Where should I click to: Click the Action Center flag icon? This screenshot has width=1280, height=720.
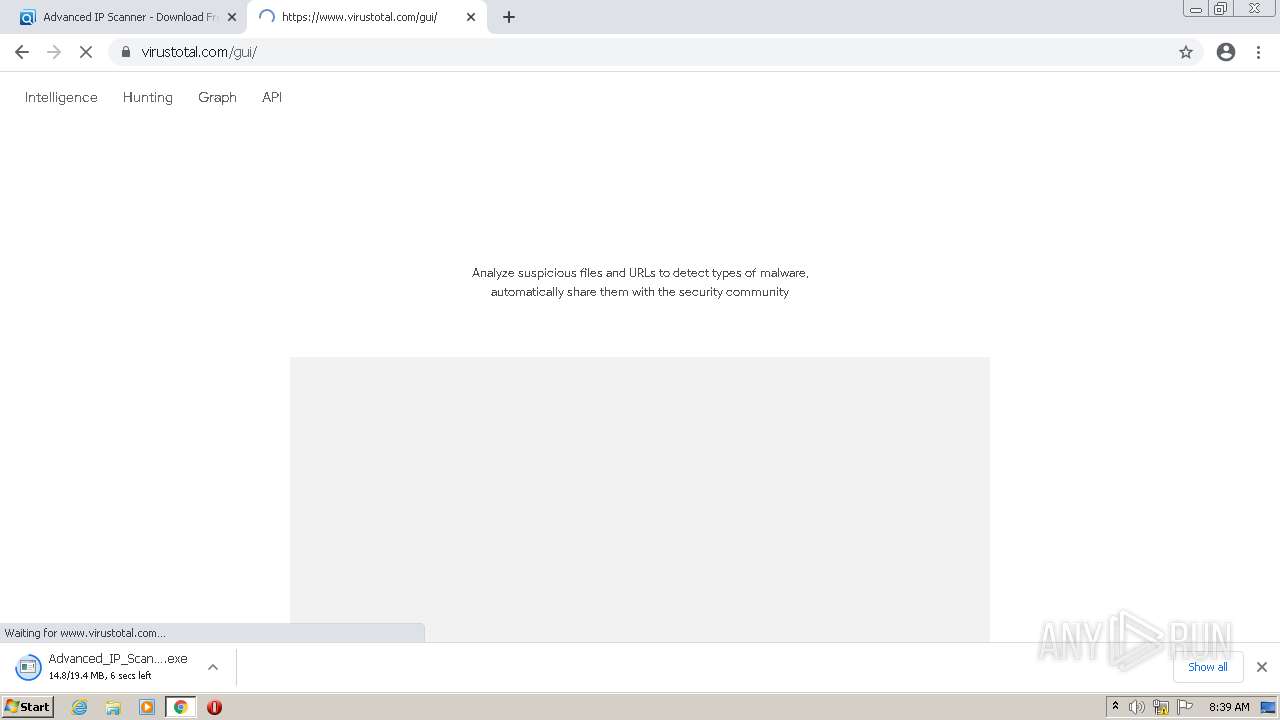coord(1185,707)
